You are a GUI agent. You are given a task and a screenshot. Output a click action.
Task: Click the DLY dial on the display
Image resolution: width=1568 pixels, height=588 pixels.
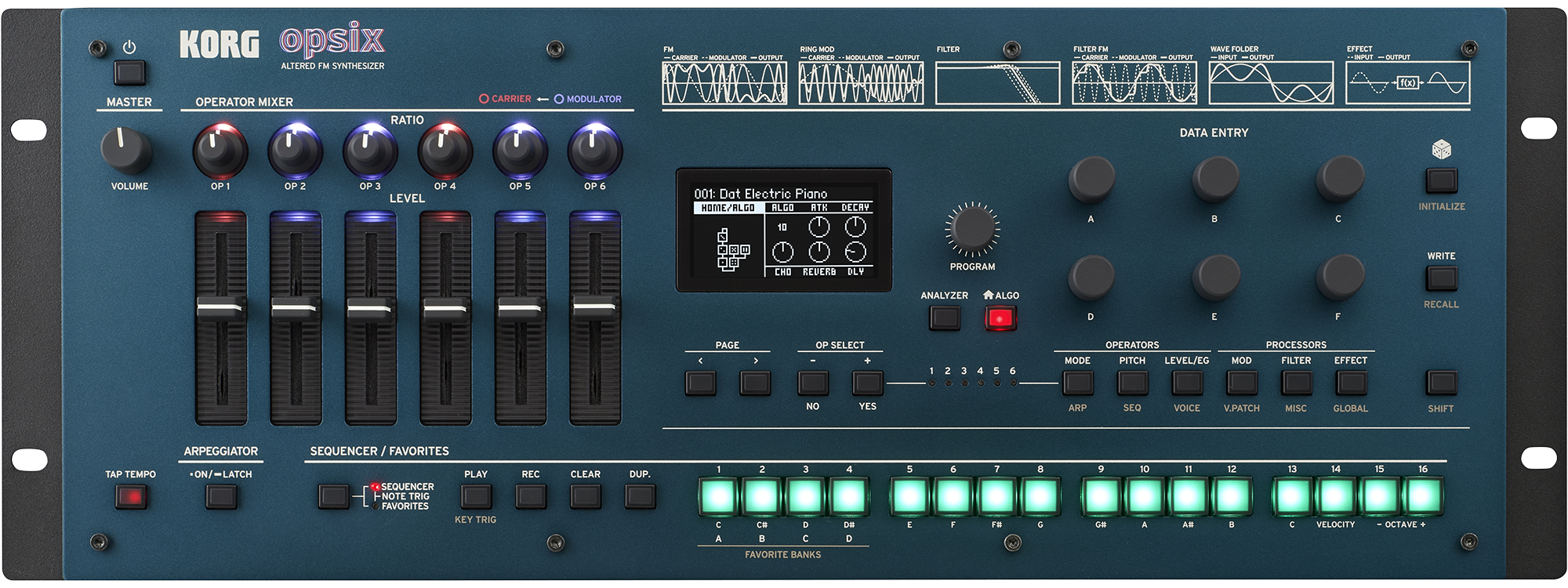pyautogui.click(x=855, y=252)
